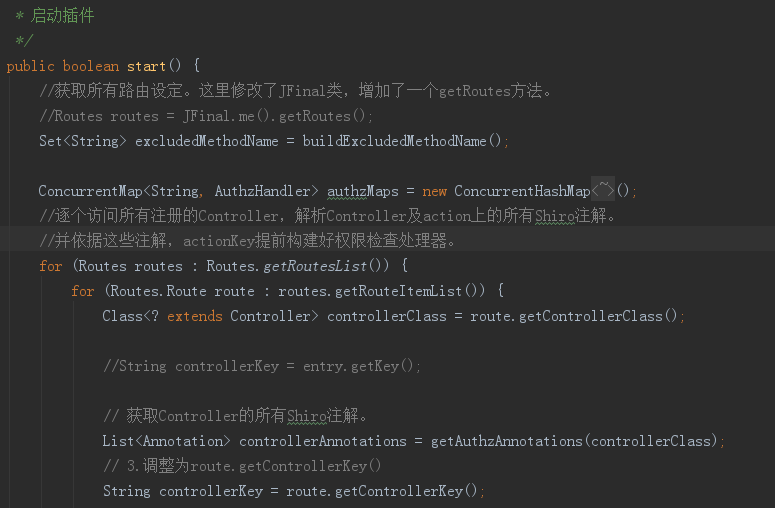Image resolution: width=775 pixels, height=508 pixels.
Task: Click the 'new' keyword before ConcurrentHashMap
Action: (x=434, y=191)
